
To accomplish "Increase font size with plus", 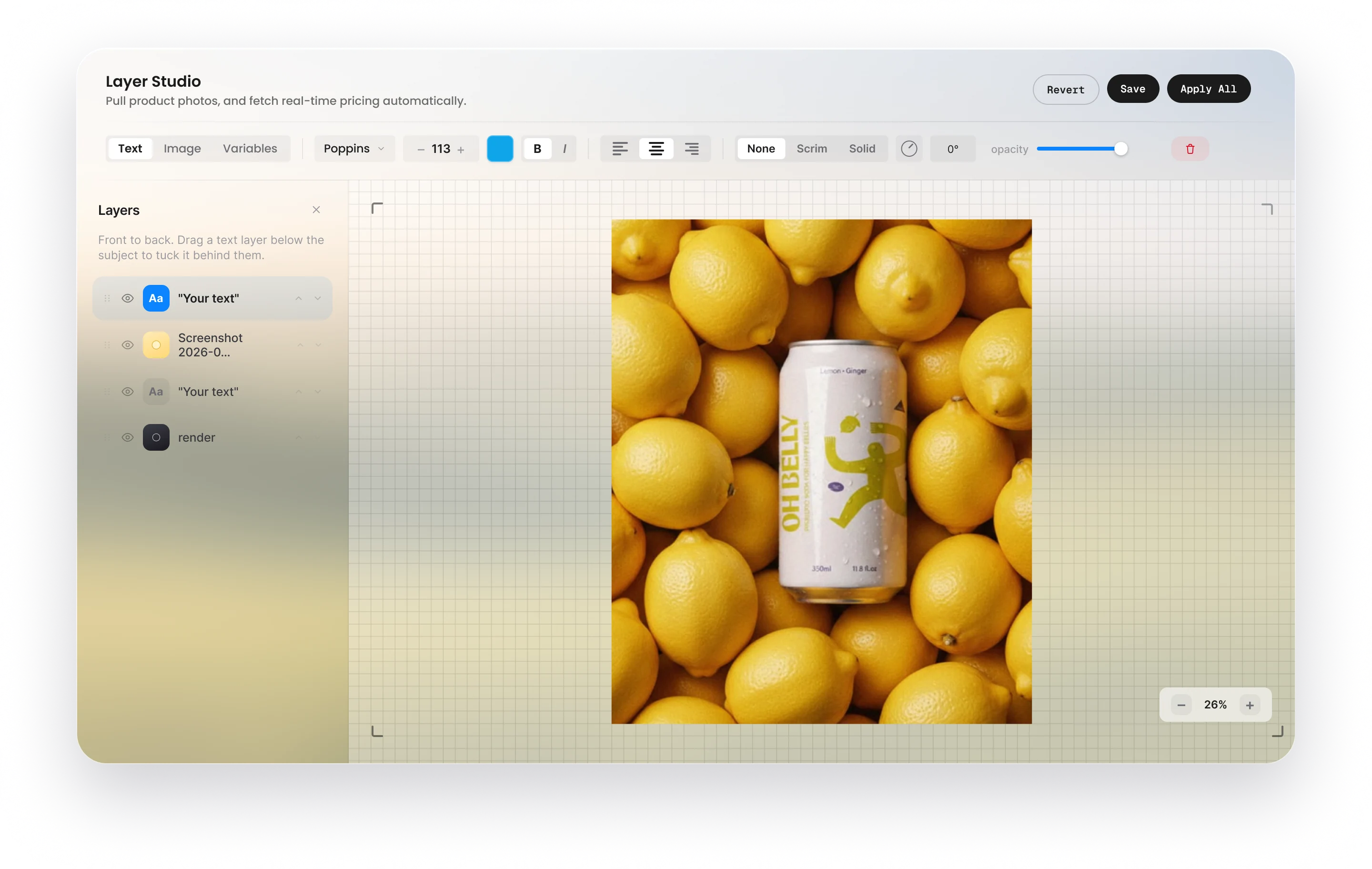I will click(x=460, y=149).
